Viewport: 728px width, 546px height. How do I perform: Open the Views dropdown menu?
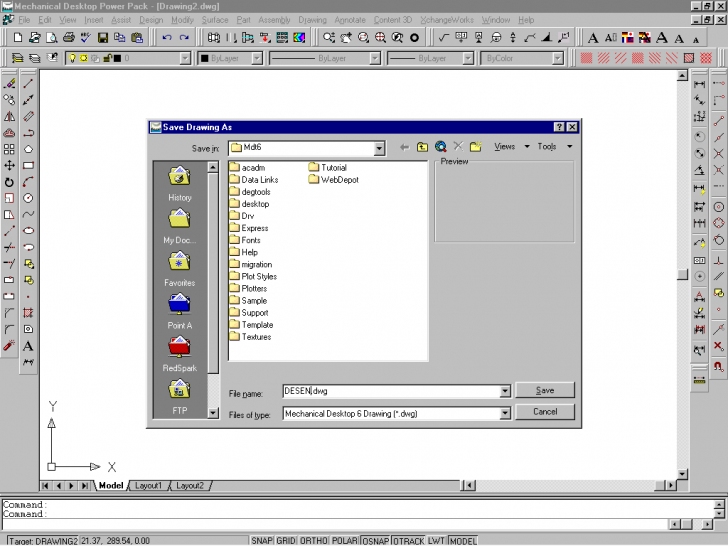coord(512,147)
